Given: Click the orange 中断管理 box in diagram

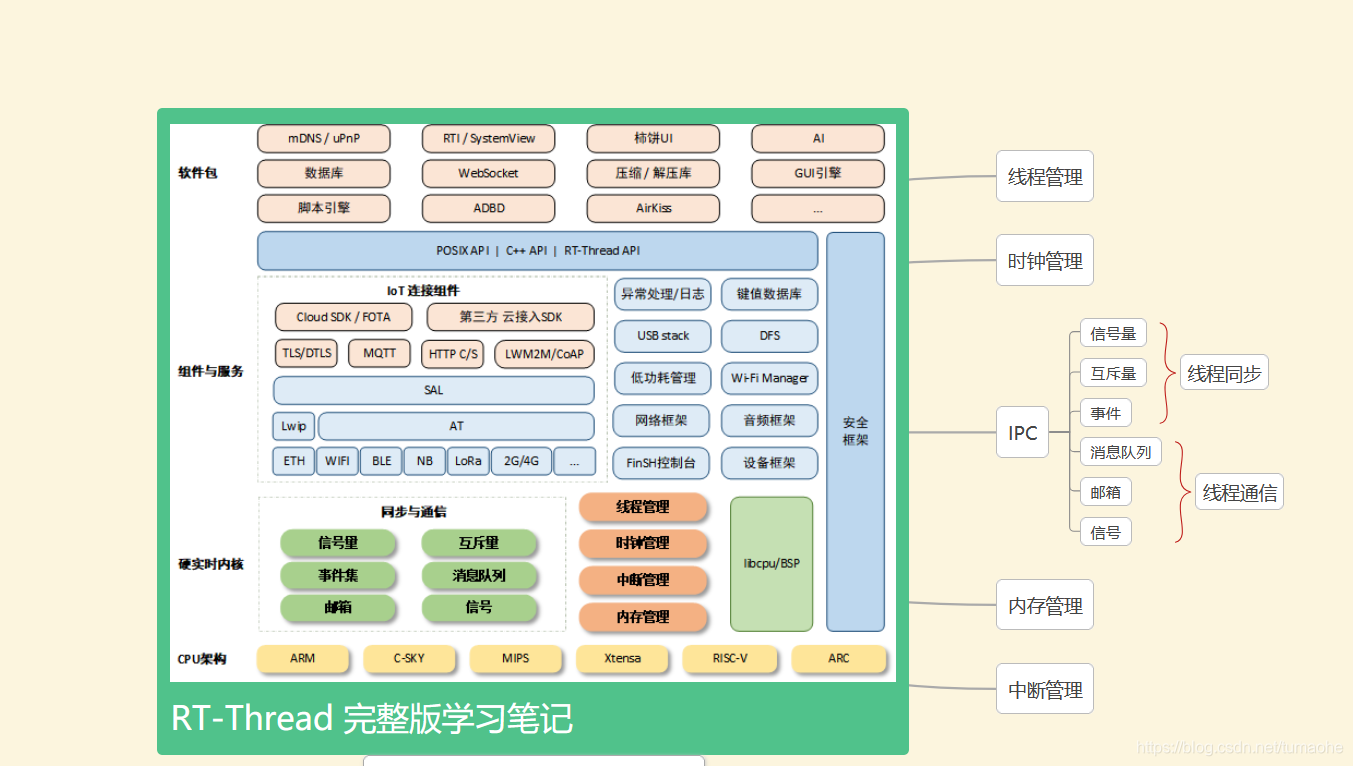Looking at the screenshot, I should click(x=643, y=580).
